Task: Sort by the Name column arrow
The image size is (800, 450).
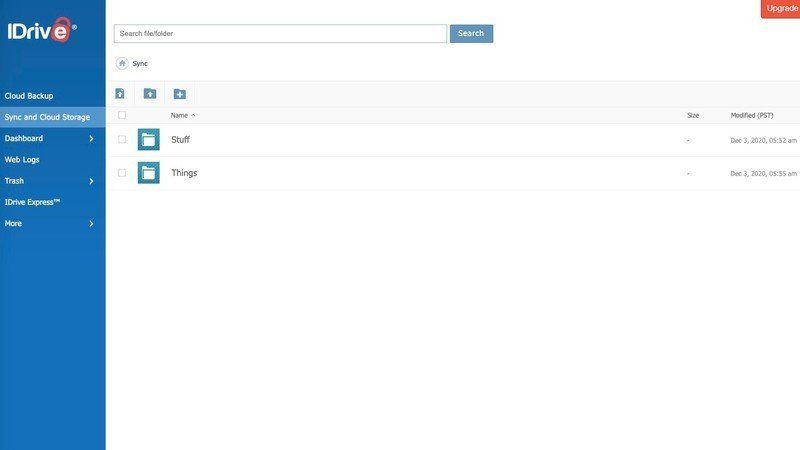Action: coord(193,115)
